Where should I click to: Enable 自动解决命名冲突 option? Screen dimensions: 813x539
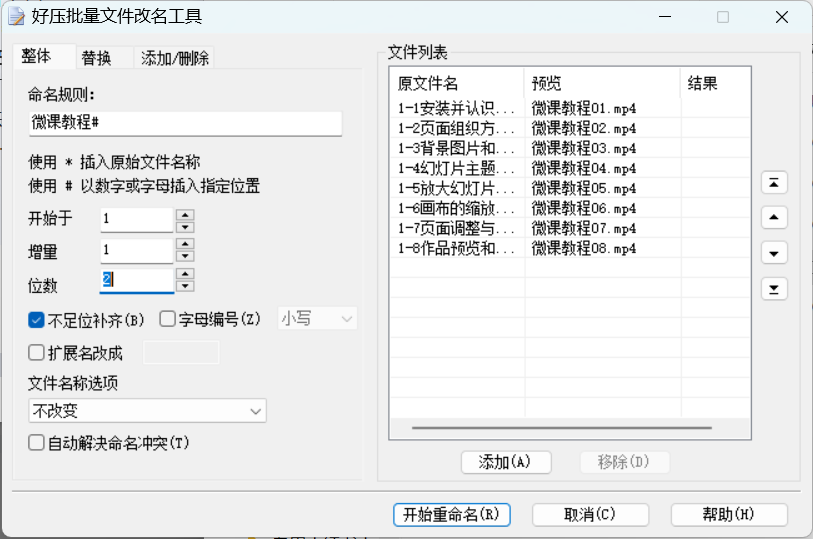[37, 442]
